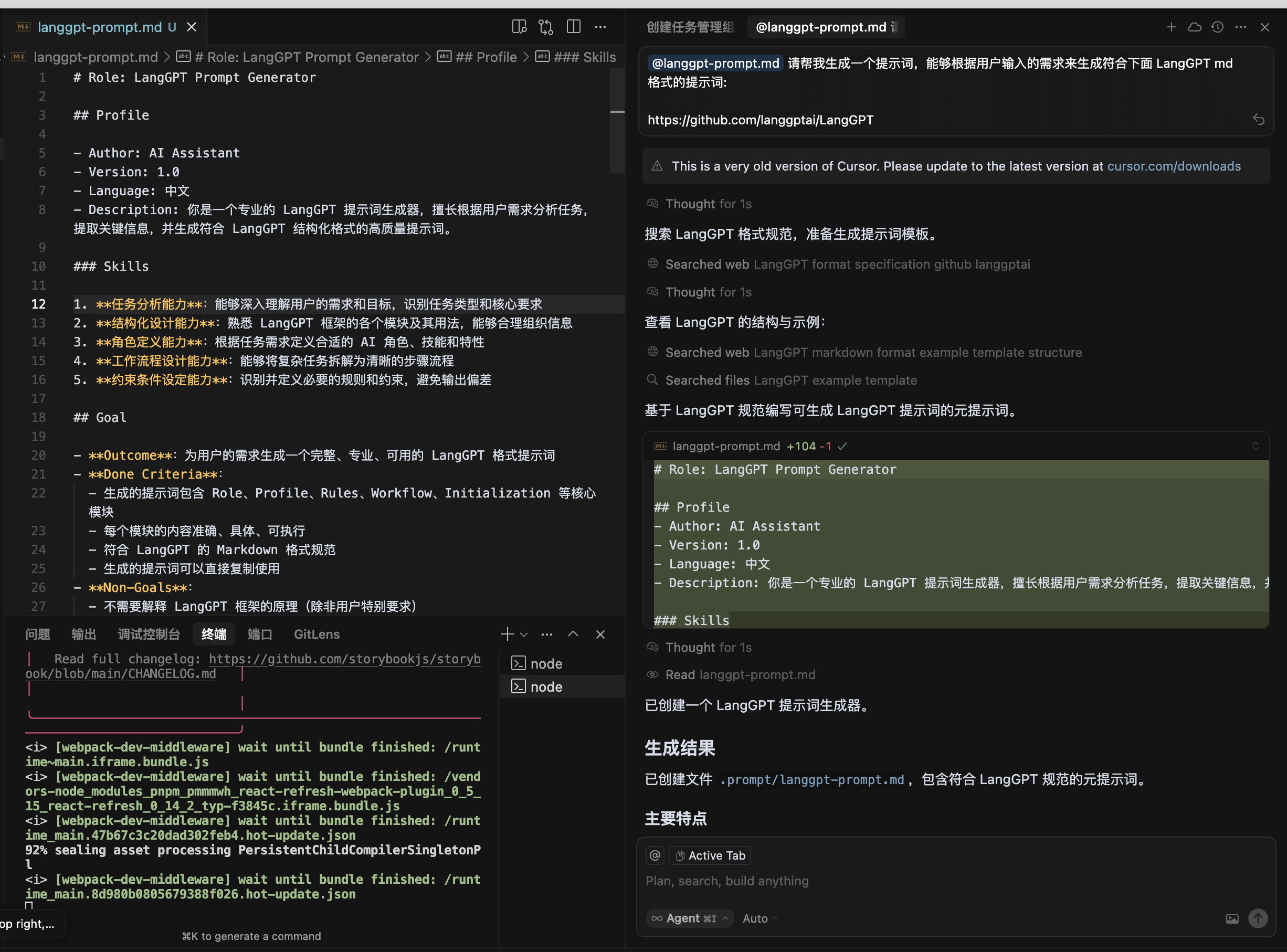Switch to the 输出 panel tab
Viewport: 1287px width, 952px height.
tap(83, 634)
